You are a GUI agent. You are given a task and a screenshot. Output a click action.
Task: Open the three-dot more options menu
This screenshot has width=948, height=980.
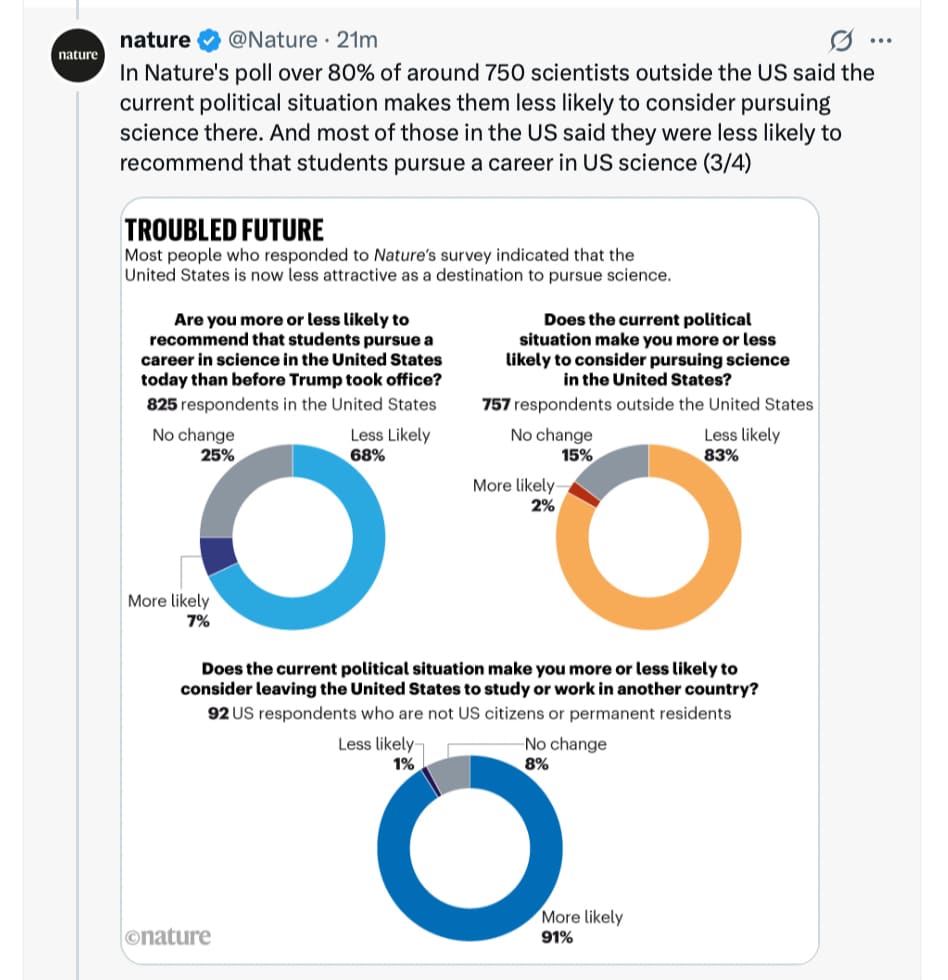click(881, 41)
